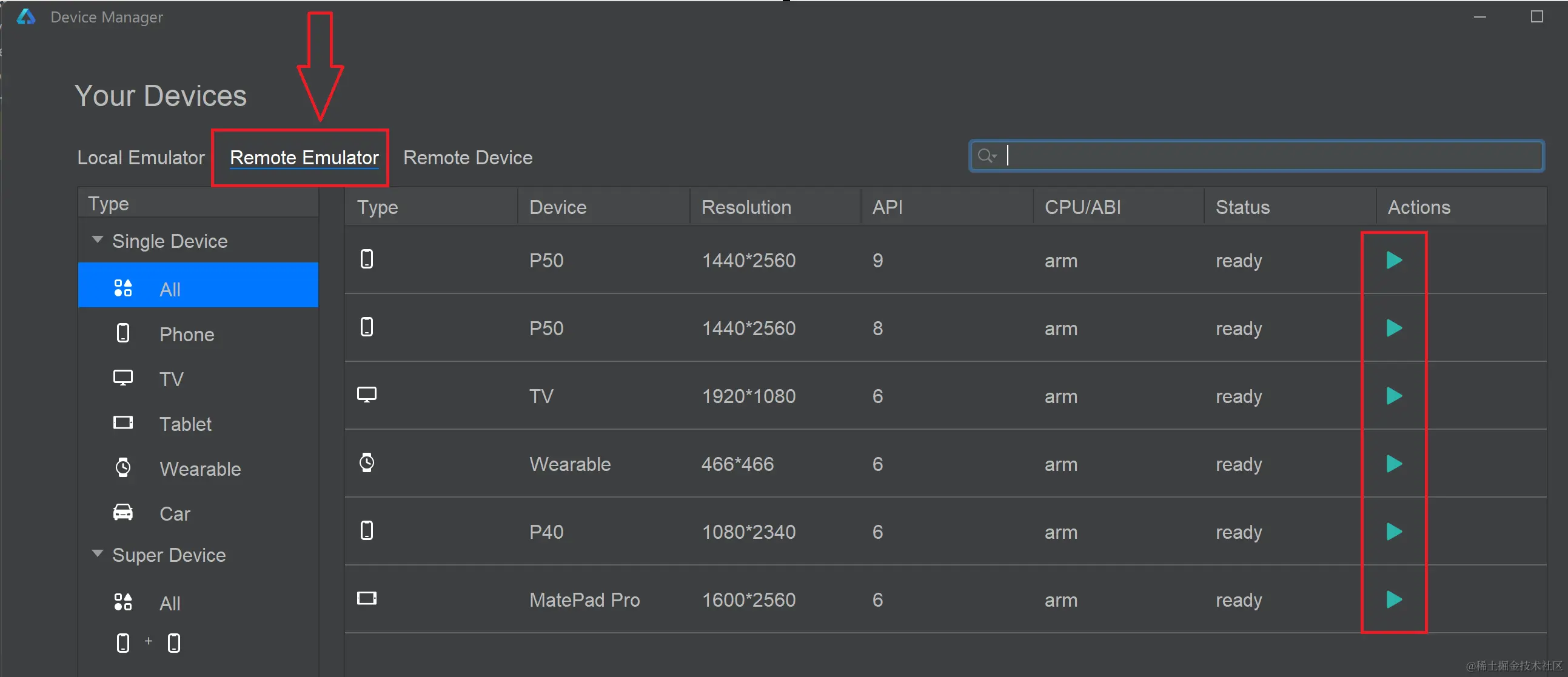The image size is (1568, 677).
Task: Start the Wearable emulator
Action: tap(1393, 464)
